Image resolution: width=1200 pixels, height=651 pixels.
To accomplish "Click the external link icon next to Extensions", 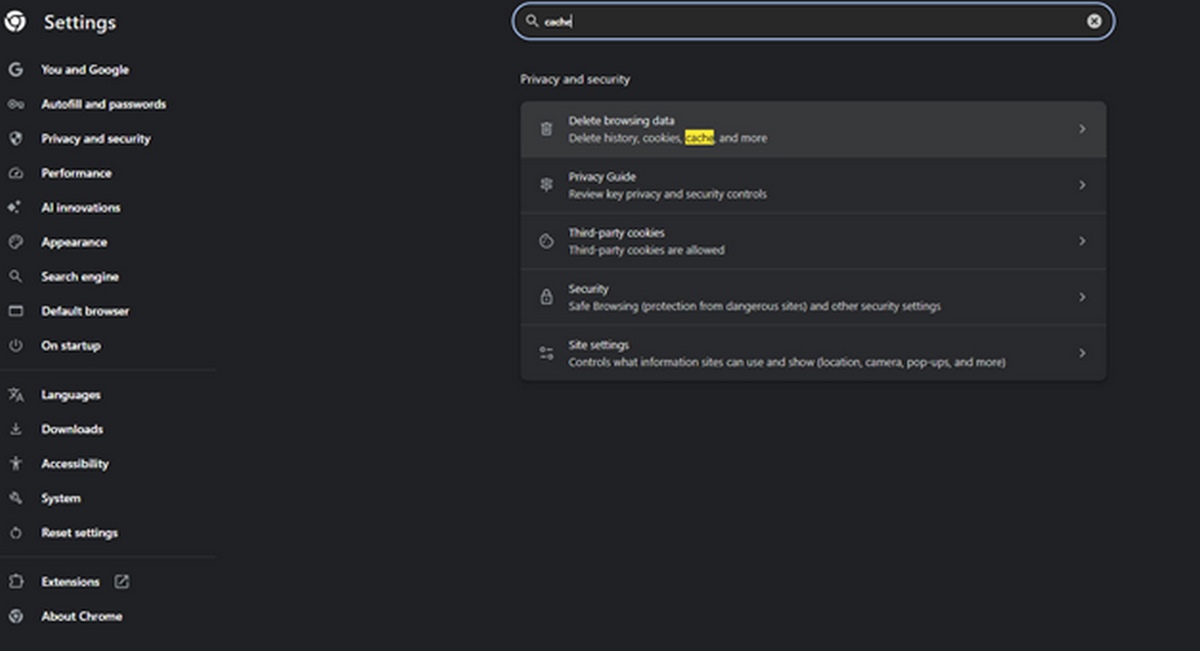I will pos(122,581).
